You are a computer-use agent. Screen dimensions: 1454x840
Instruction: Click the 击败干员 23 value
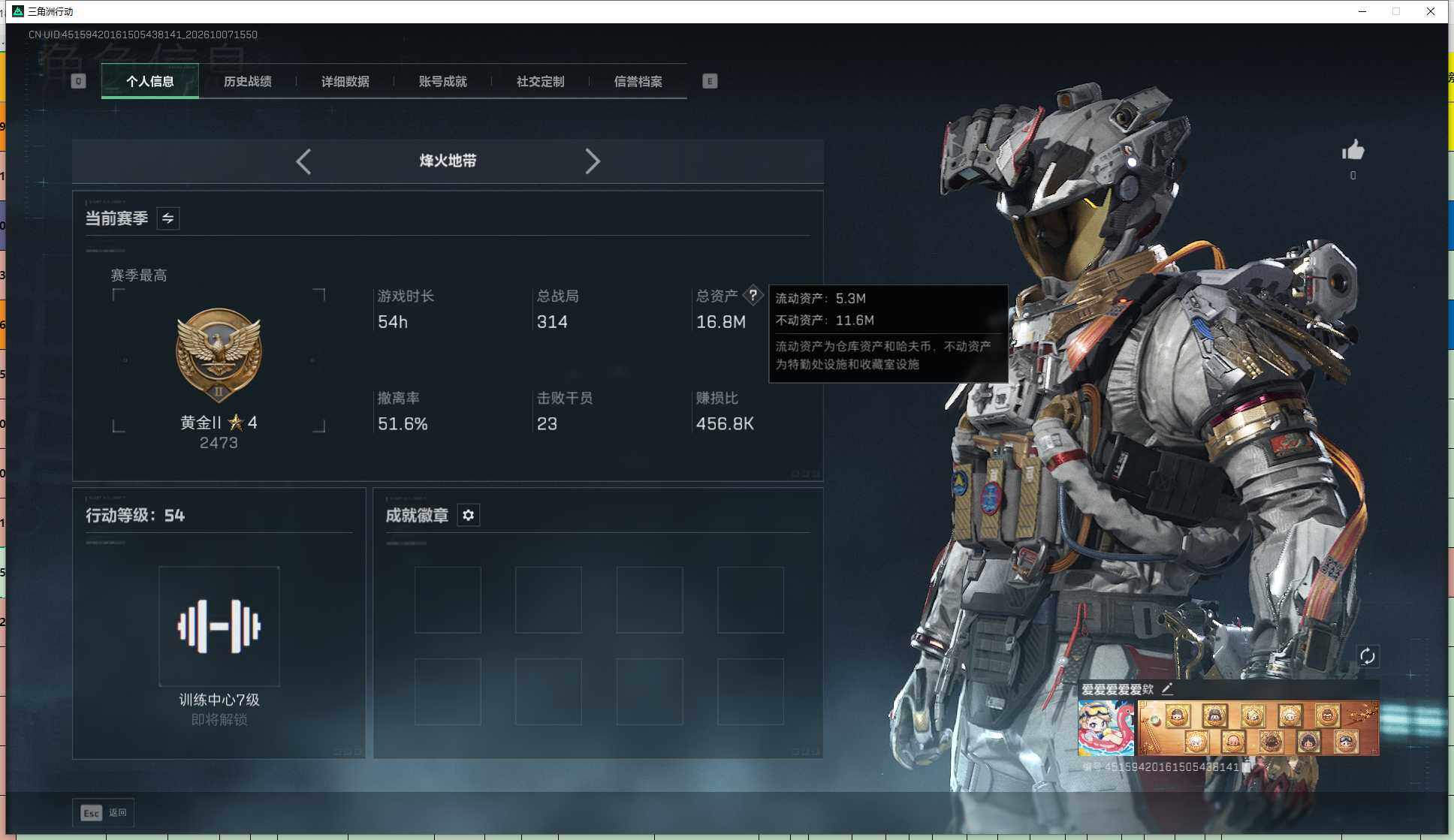(x=547, y=424)
